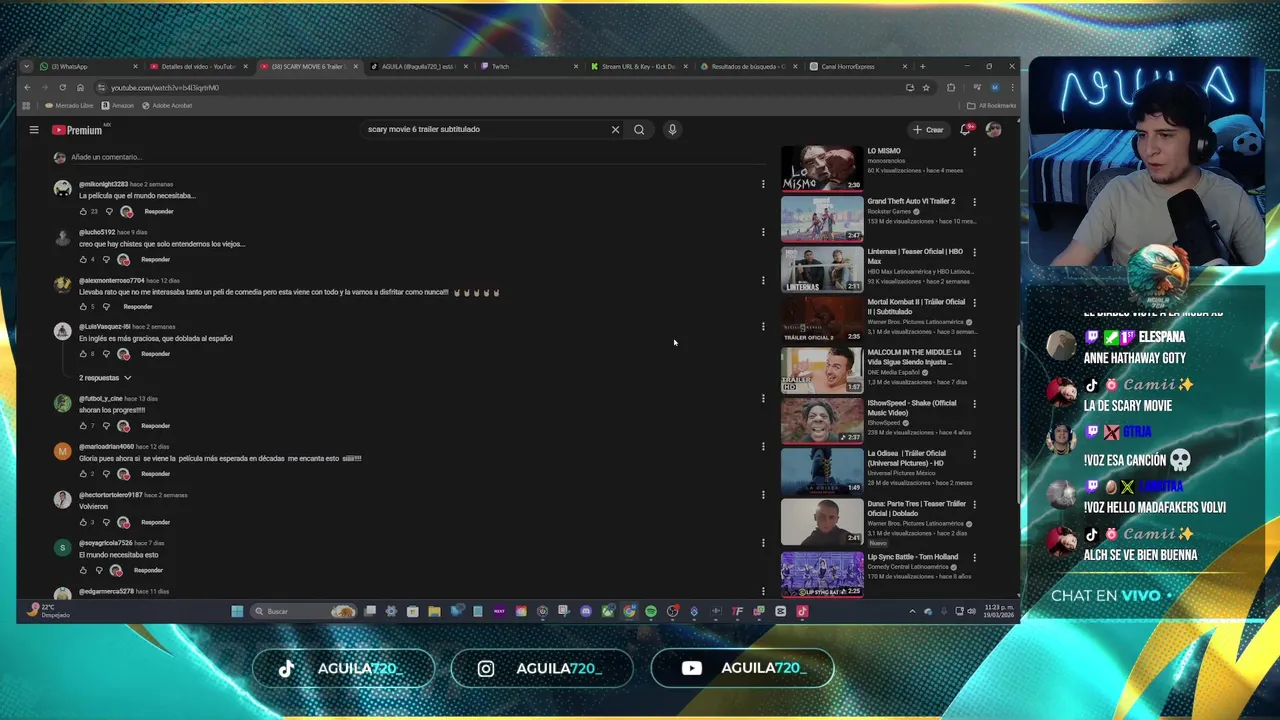1280x720 pixels.
Task: Like the comment by @alexmonterroso7704
Action: [x=83, y=307]
